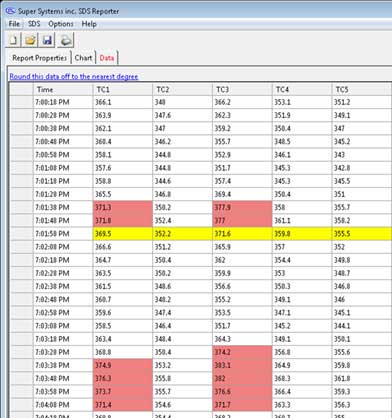Screen dimensions: 392x418
Task: Click row header of 7:00:18 PM row
Action: (x=21, y=102)
